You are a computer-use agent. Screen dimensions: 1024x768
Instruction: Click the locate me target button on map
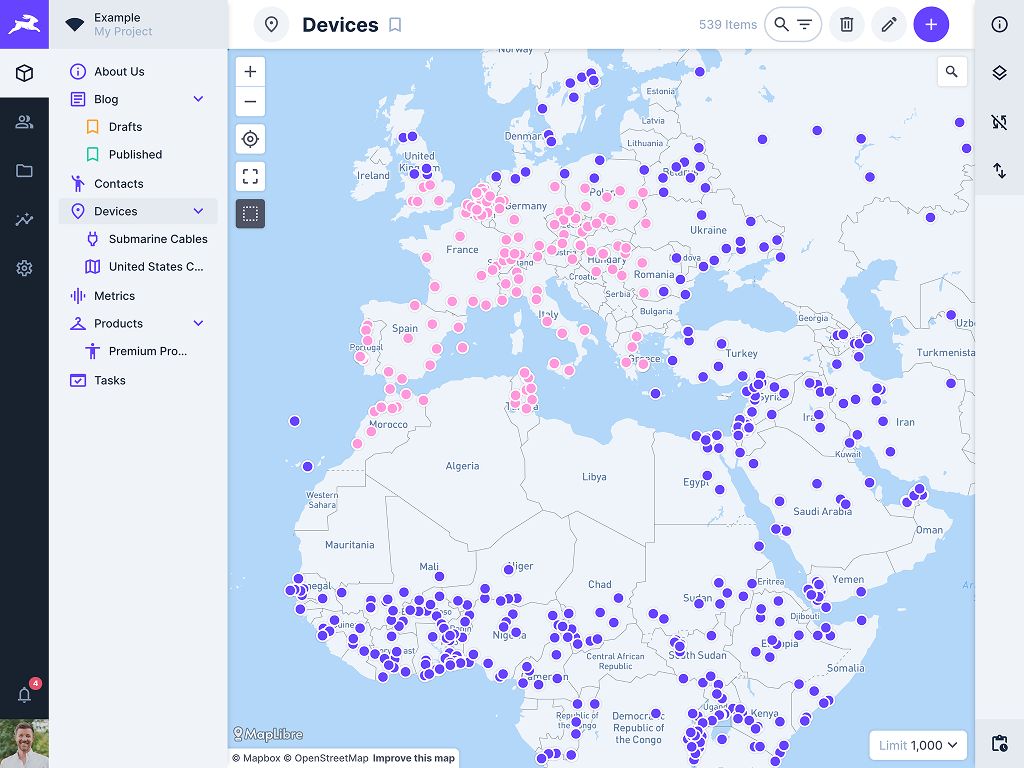click(x=250, y=139)
